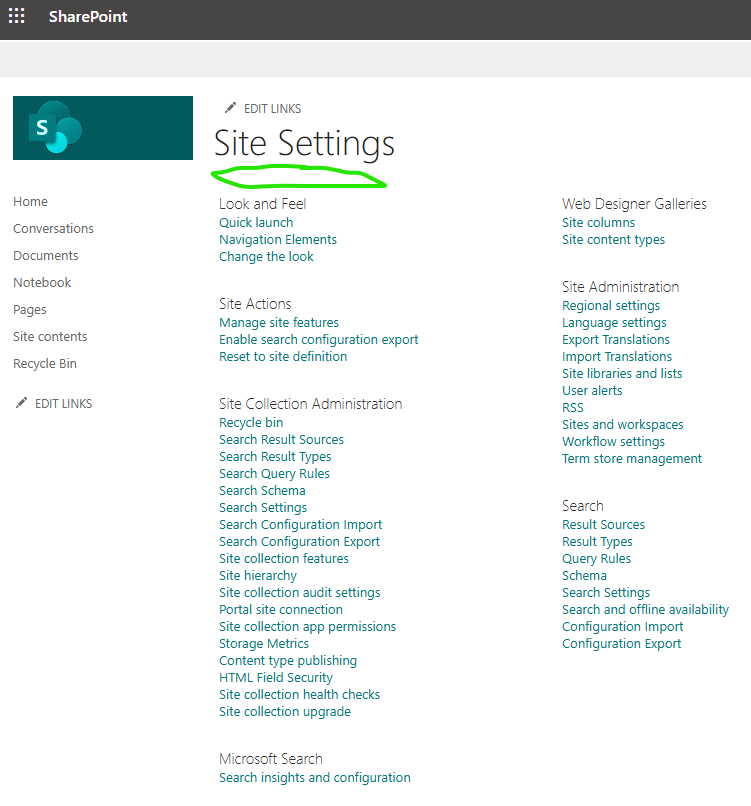This screenshot has height=806, width=751.
Task: Click Change the look
Action: [x=266, y=257]
